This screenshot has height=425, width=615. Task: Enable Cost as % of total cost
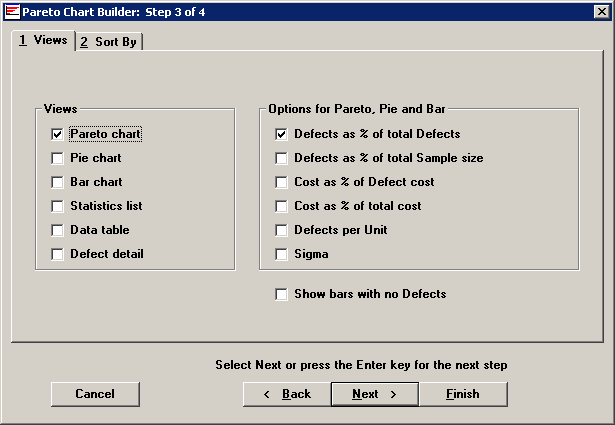point(282,206)
